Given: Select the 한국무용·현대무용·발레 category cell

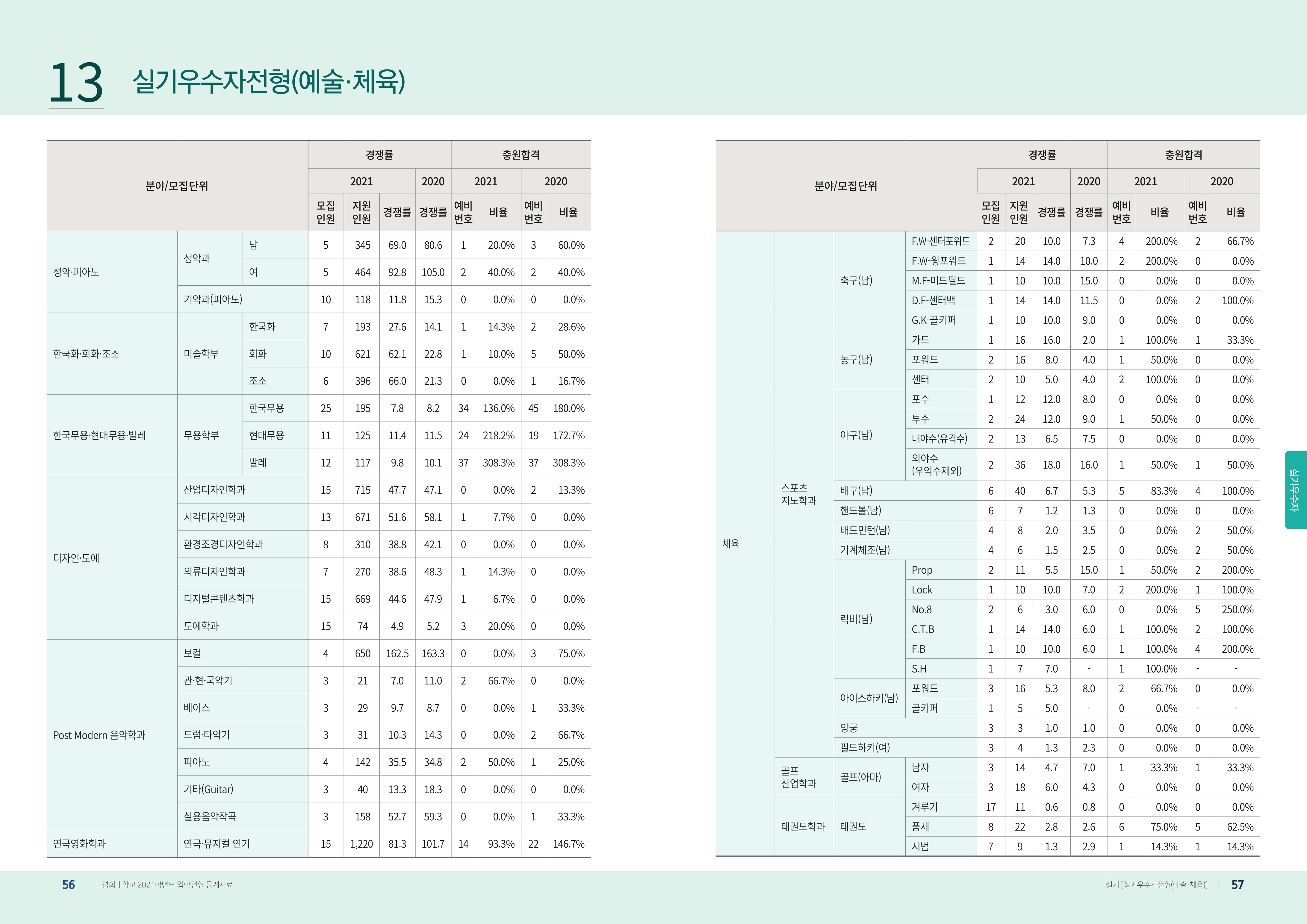Looking at the screenshot, I should click(x=100, y=435).
